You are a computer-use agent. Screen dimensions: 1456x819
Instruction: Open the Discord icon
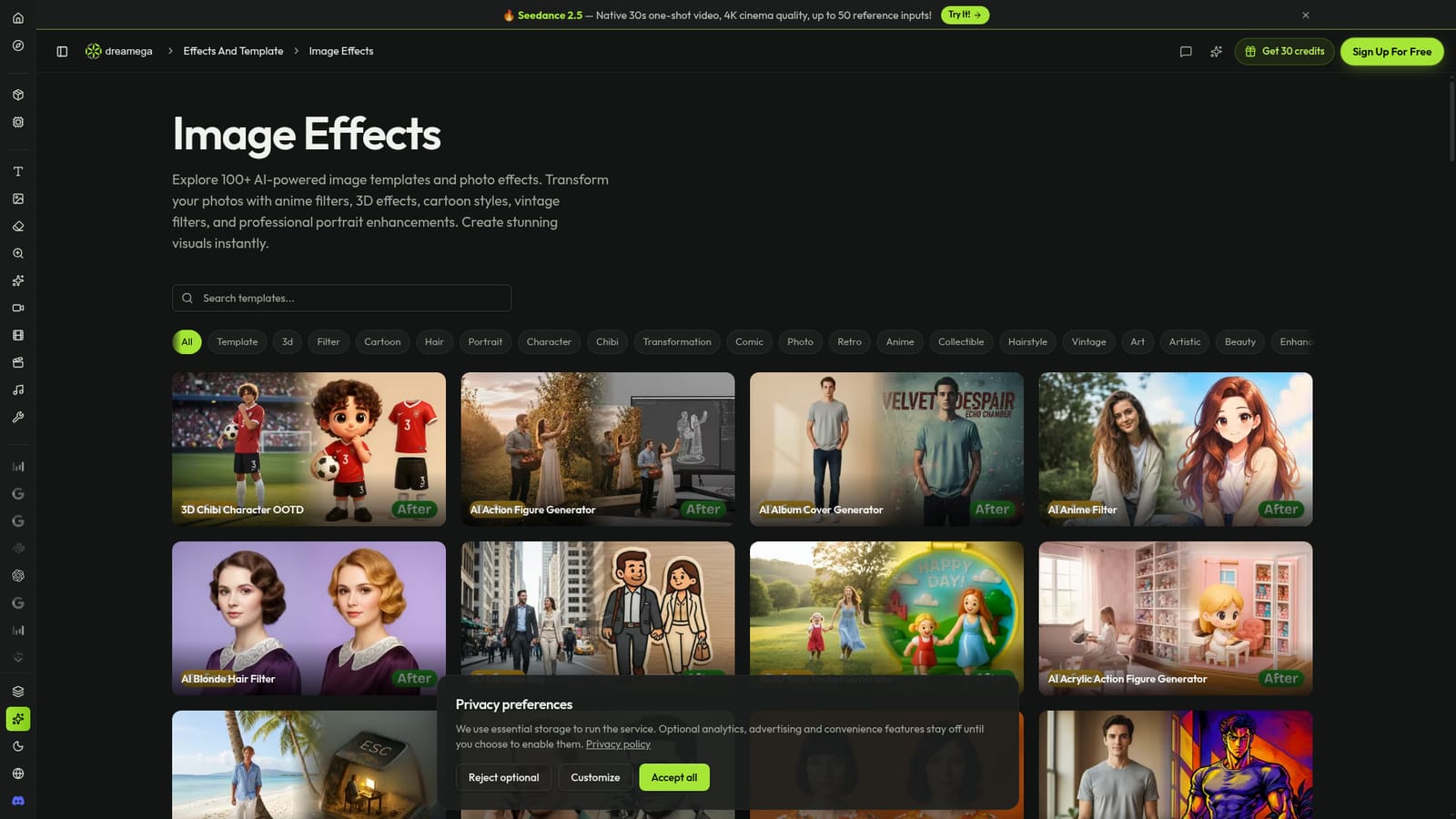point(18,801)
